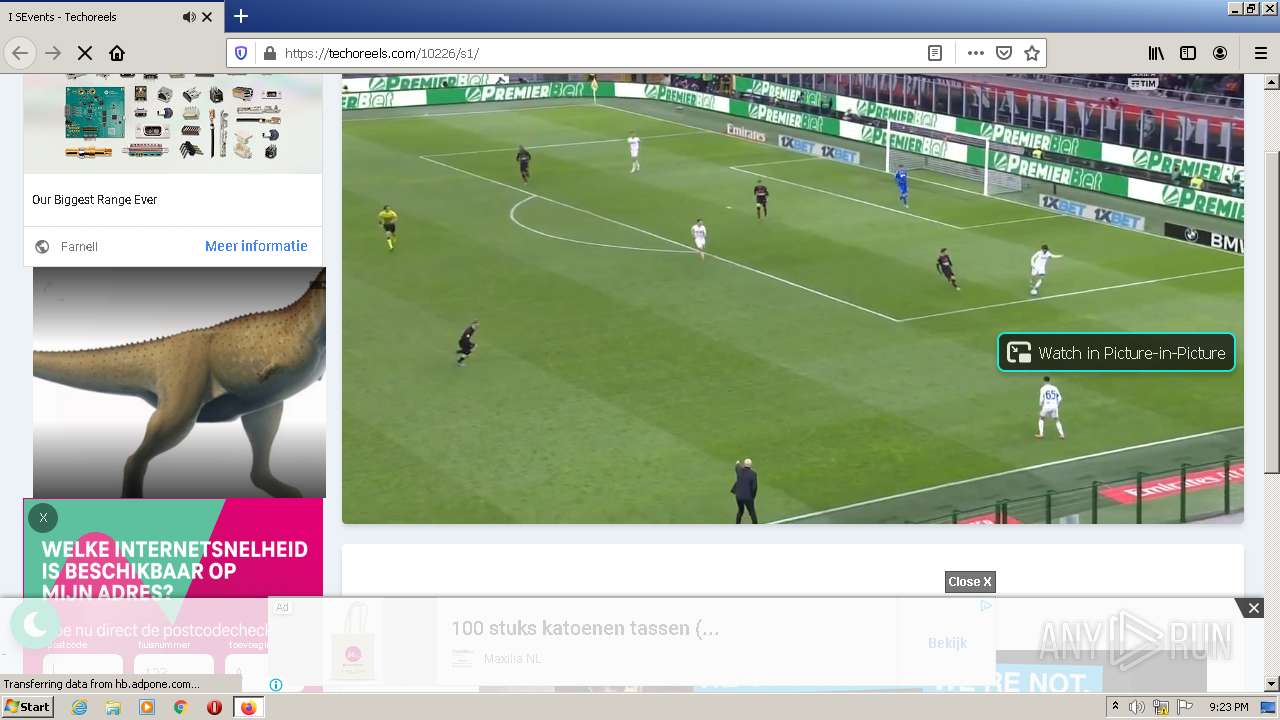The image size is (1280, 720).
Task: Open 100 stuks katoenen tassen ad
Action: pyautogui.click(x=585, y=628)
